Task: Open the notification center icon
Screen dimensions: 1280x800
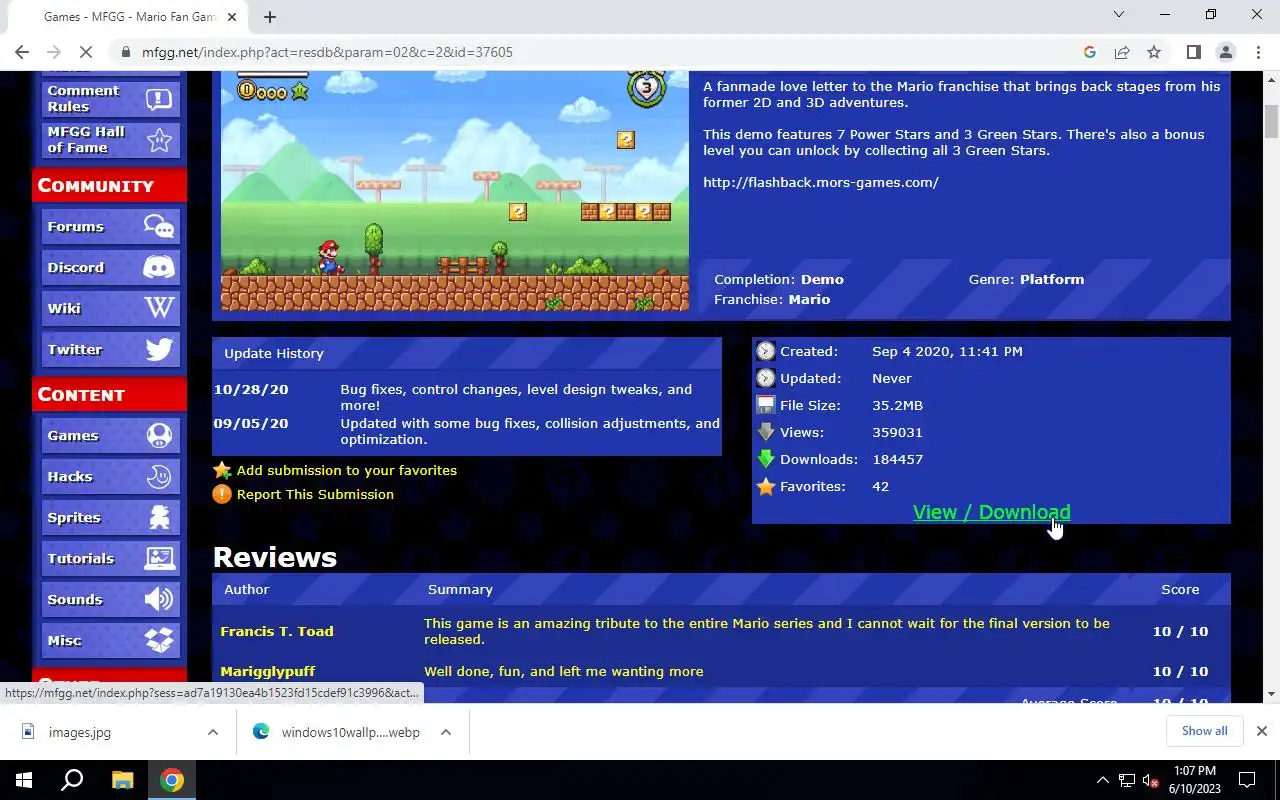Action: (1247, 780)
